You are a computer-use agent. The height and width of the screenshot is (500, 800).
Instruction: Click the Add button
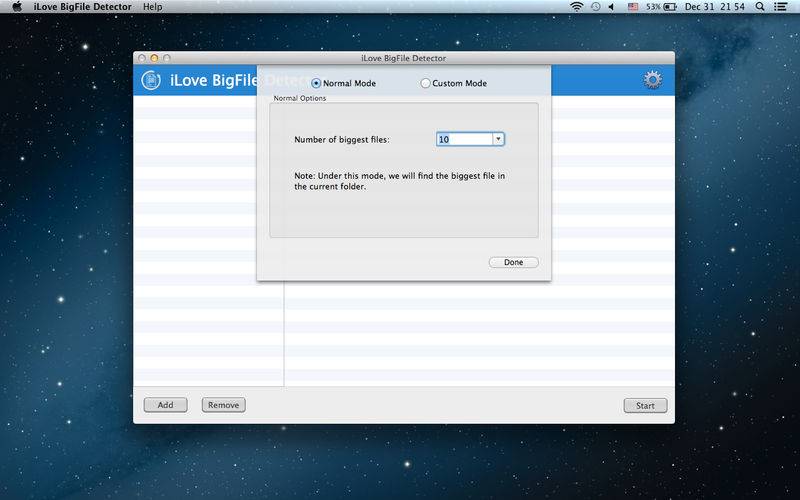pyautogui.click(x=165, y=405)
